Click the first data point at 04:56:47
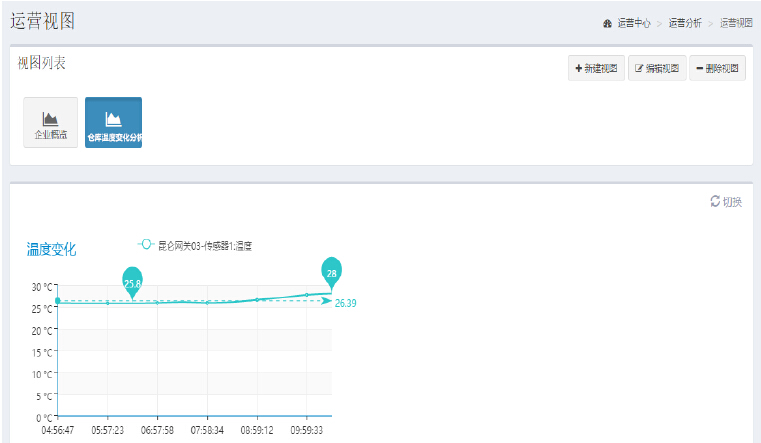The width and height of the screenshot is (761, 443). (58, 301)
